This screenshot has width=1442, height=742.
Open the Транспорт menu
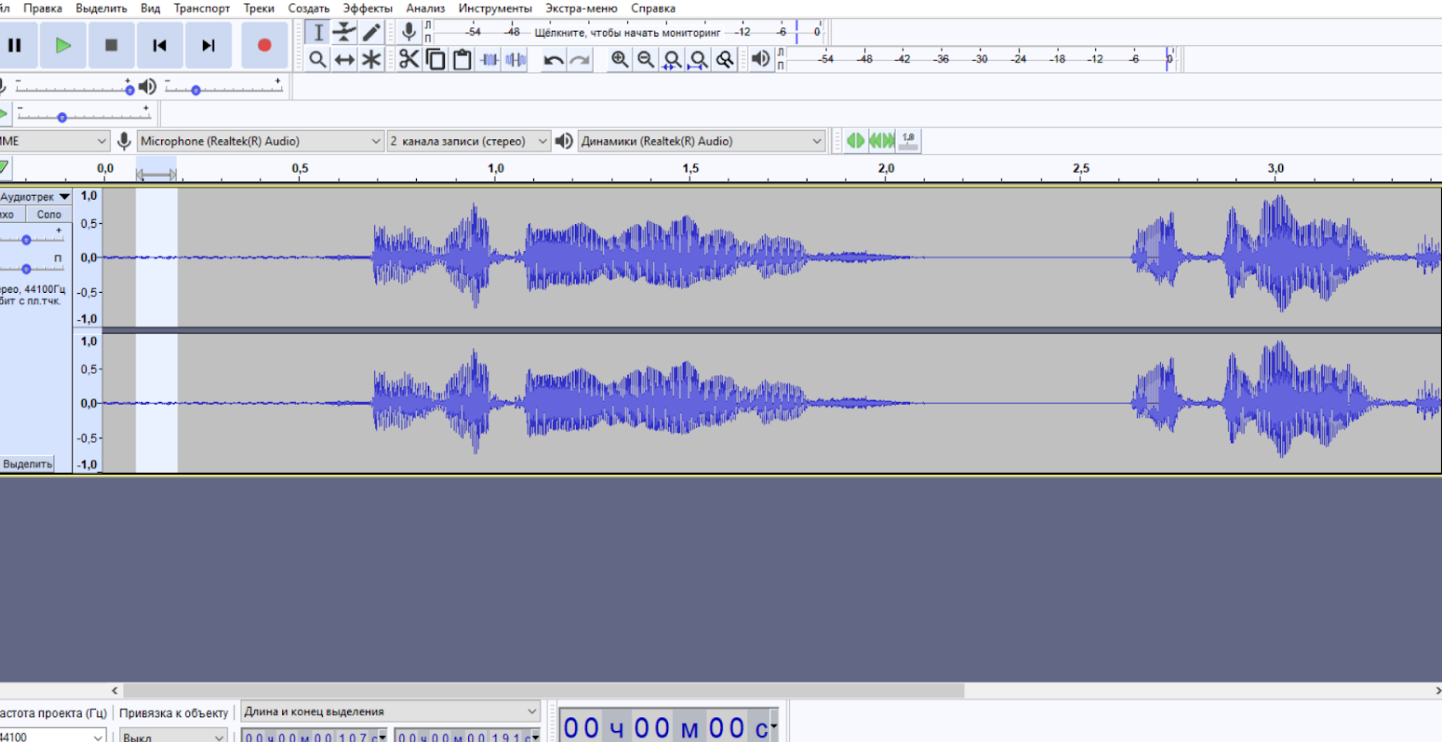pos(201,8)
